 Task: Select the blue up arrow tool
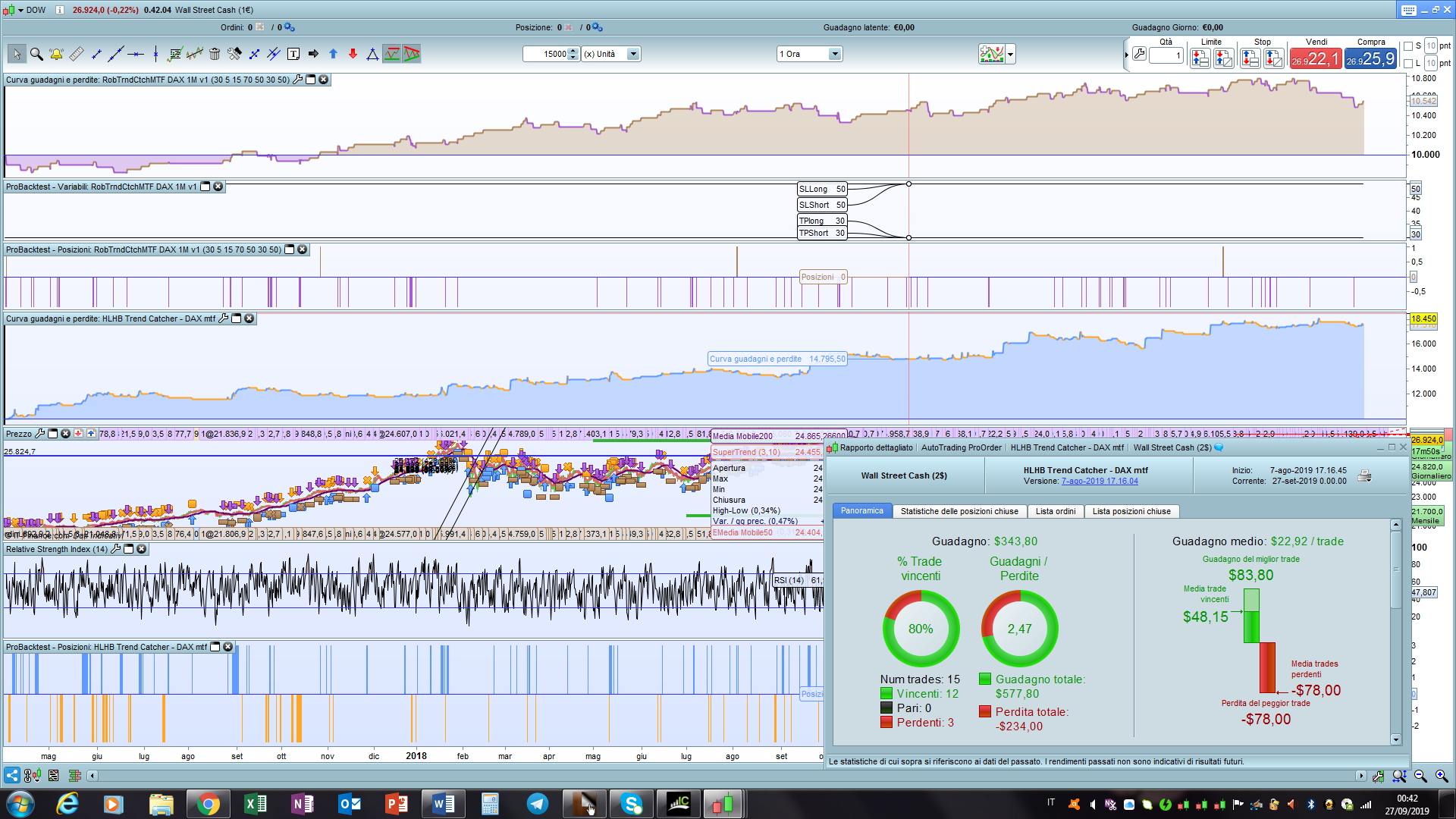point(333,55)
